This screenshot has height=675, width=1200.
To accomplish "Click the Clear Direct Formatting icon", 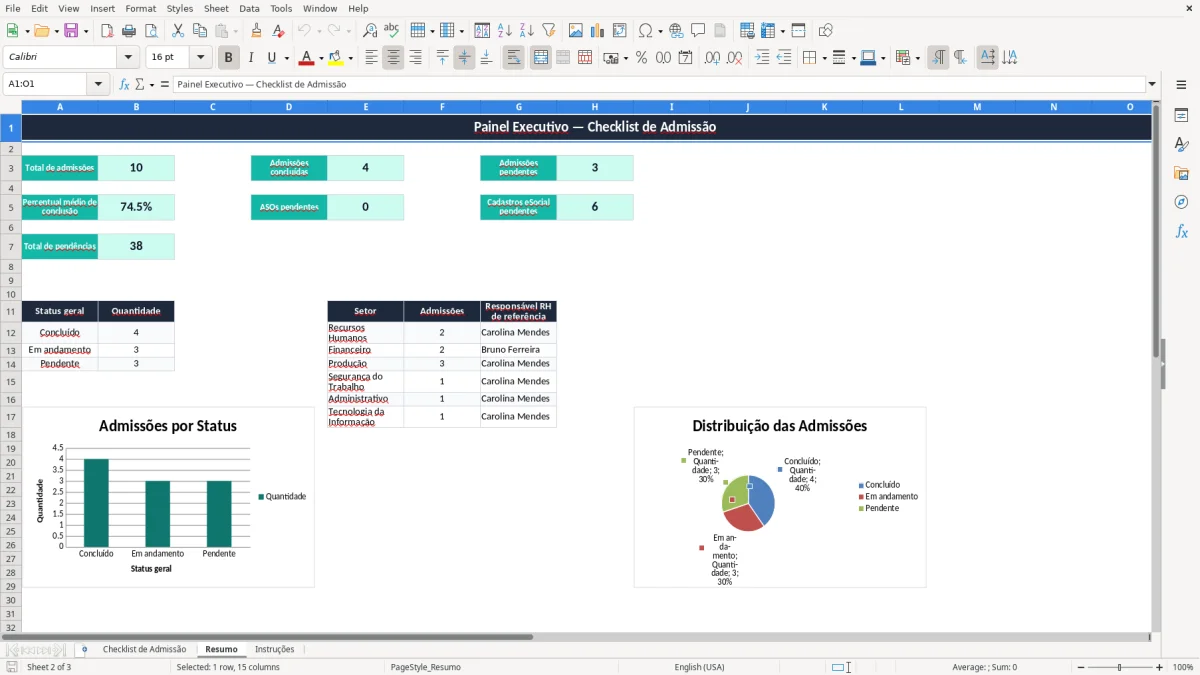I will pos(278,31).
